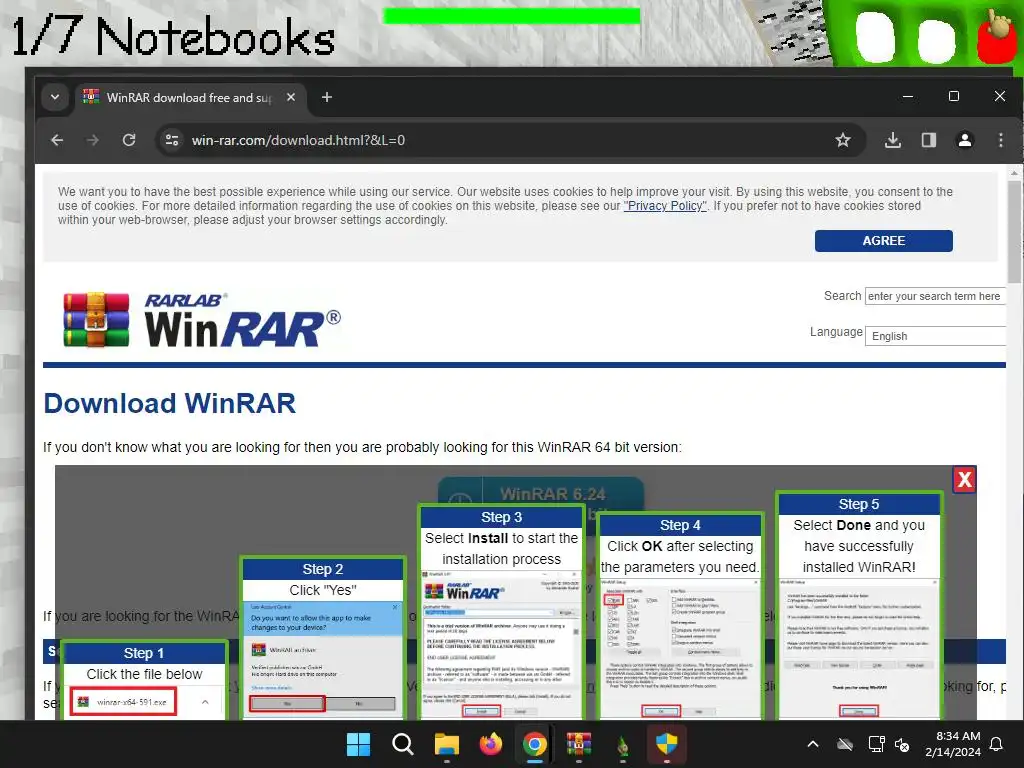The height and width of the screenshot is (768, 1024).
Task: Close the WinRAR download tab
Action: pyautogui.click(x=291, y=97)
